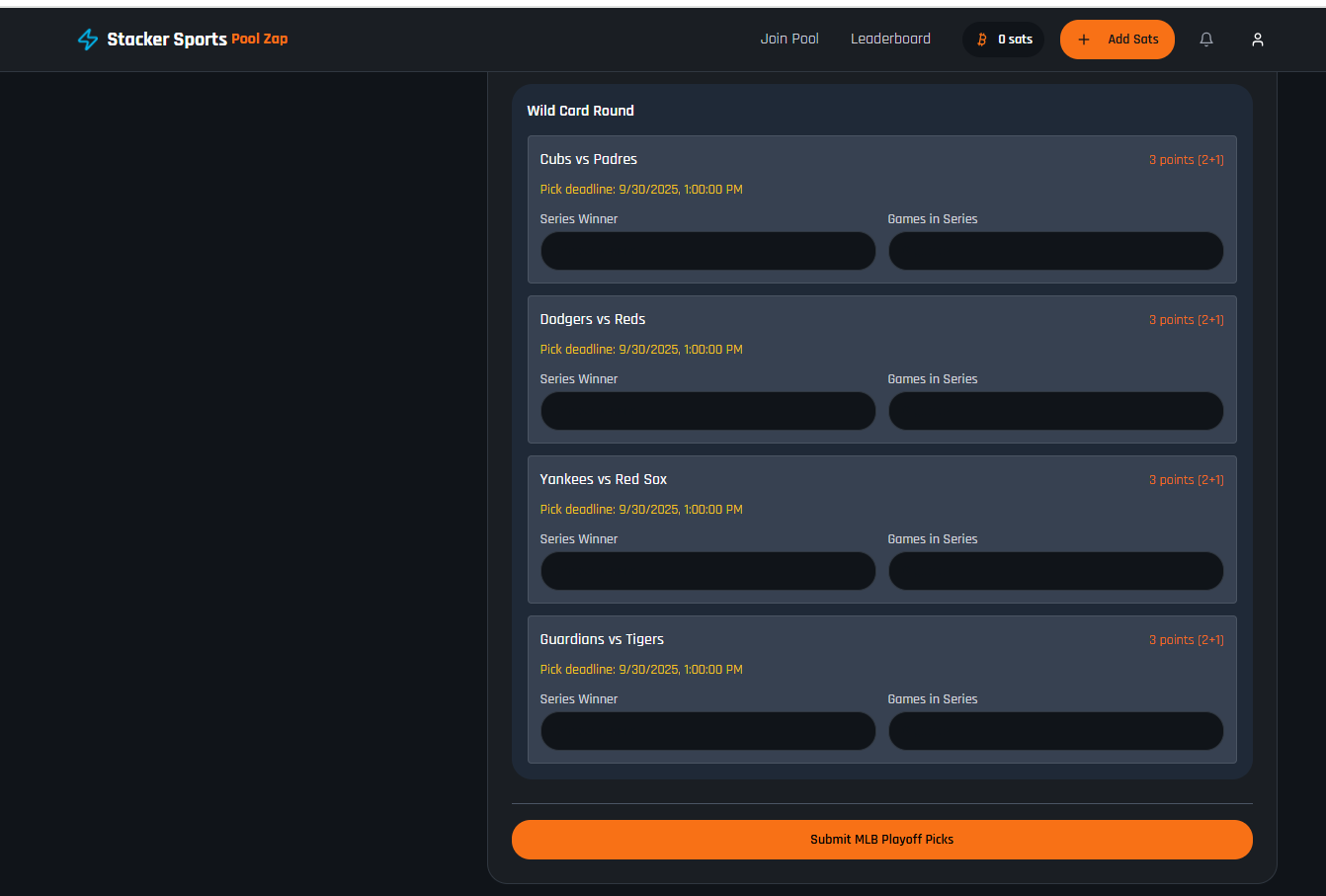Open the notifications bell icon

[x=1206, y=40]
